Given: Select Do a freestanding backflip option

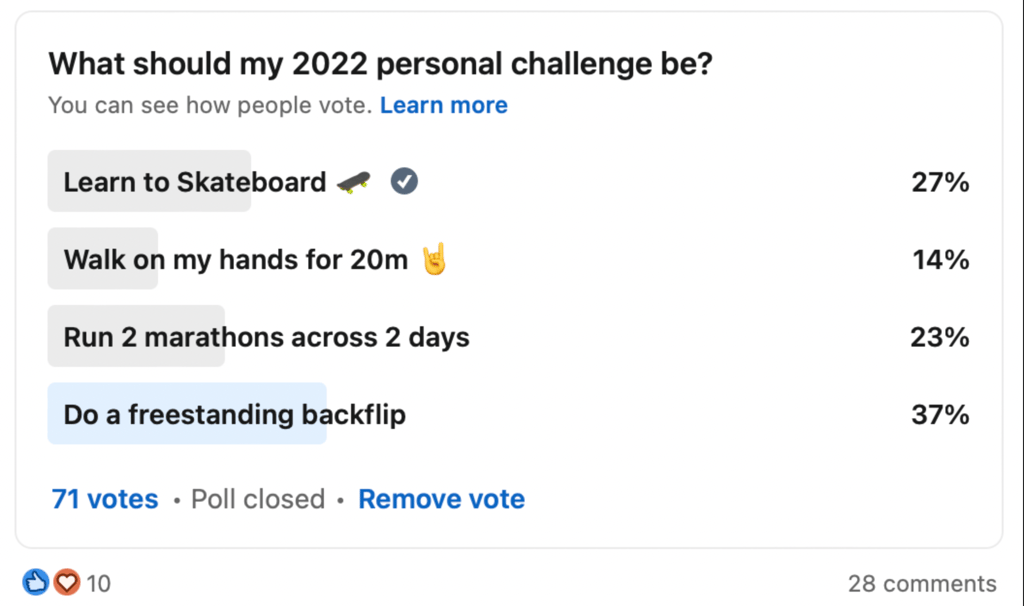Looking at the screenshot, I should (509, 414).
